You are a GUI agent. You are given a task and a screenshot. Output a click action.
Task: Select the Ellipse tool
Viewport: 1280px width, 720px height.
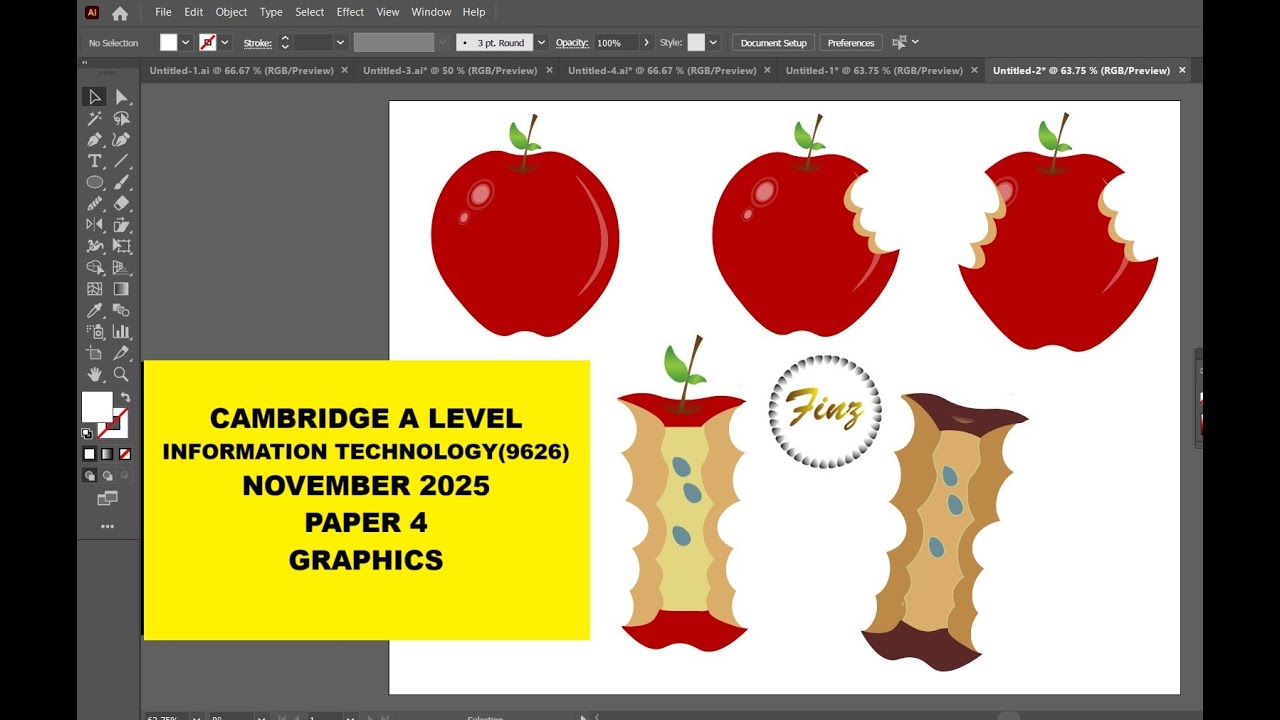94,182
